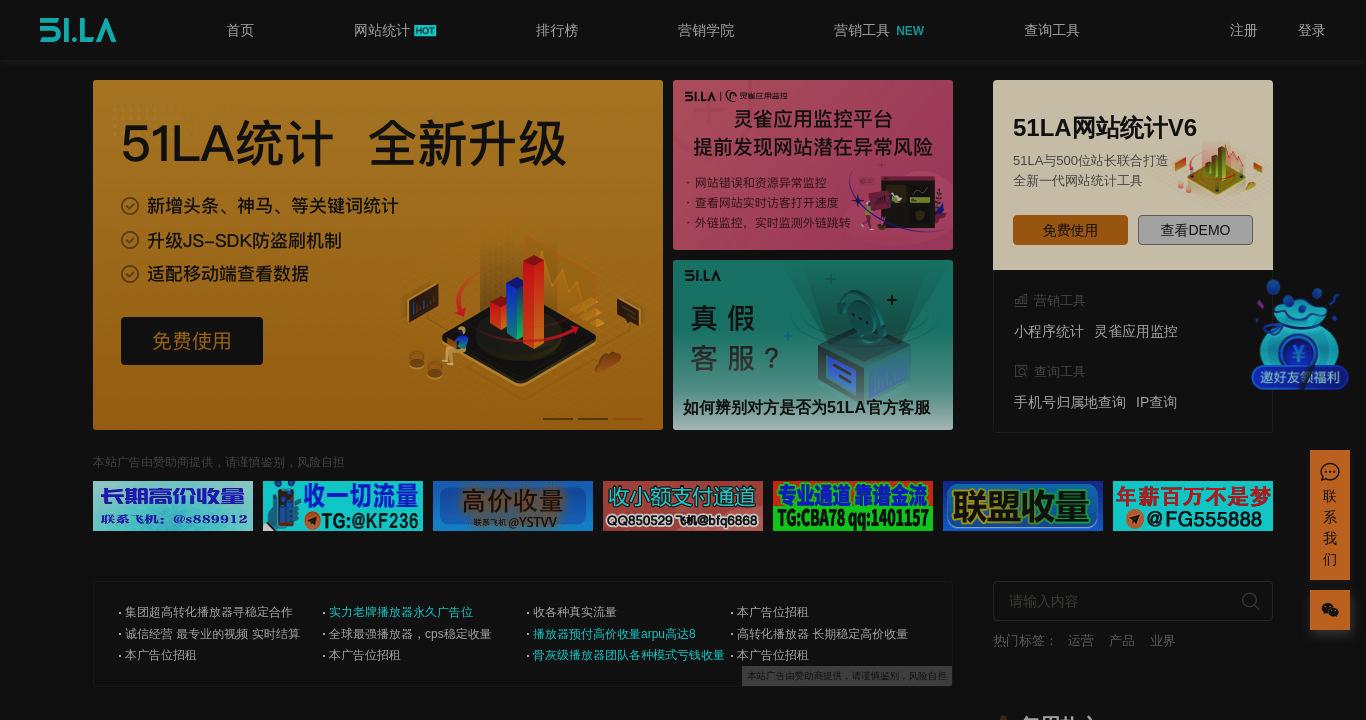Click 专业通道 靠谱金流 ad banner

pos(853,506)
